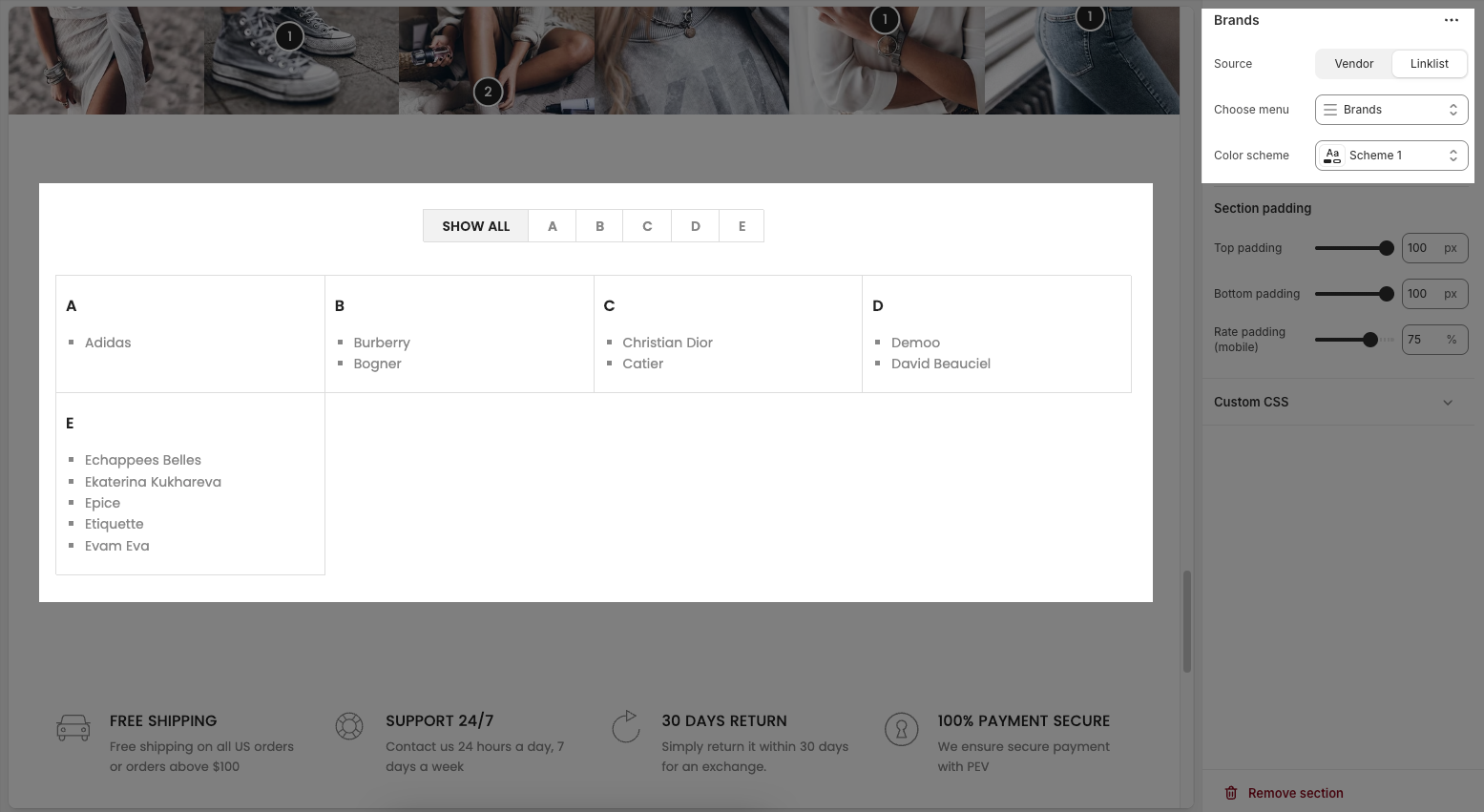
Task: Open the Catier brand link
Action: tap(642, 364)
